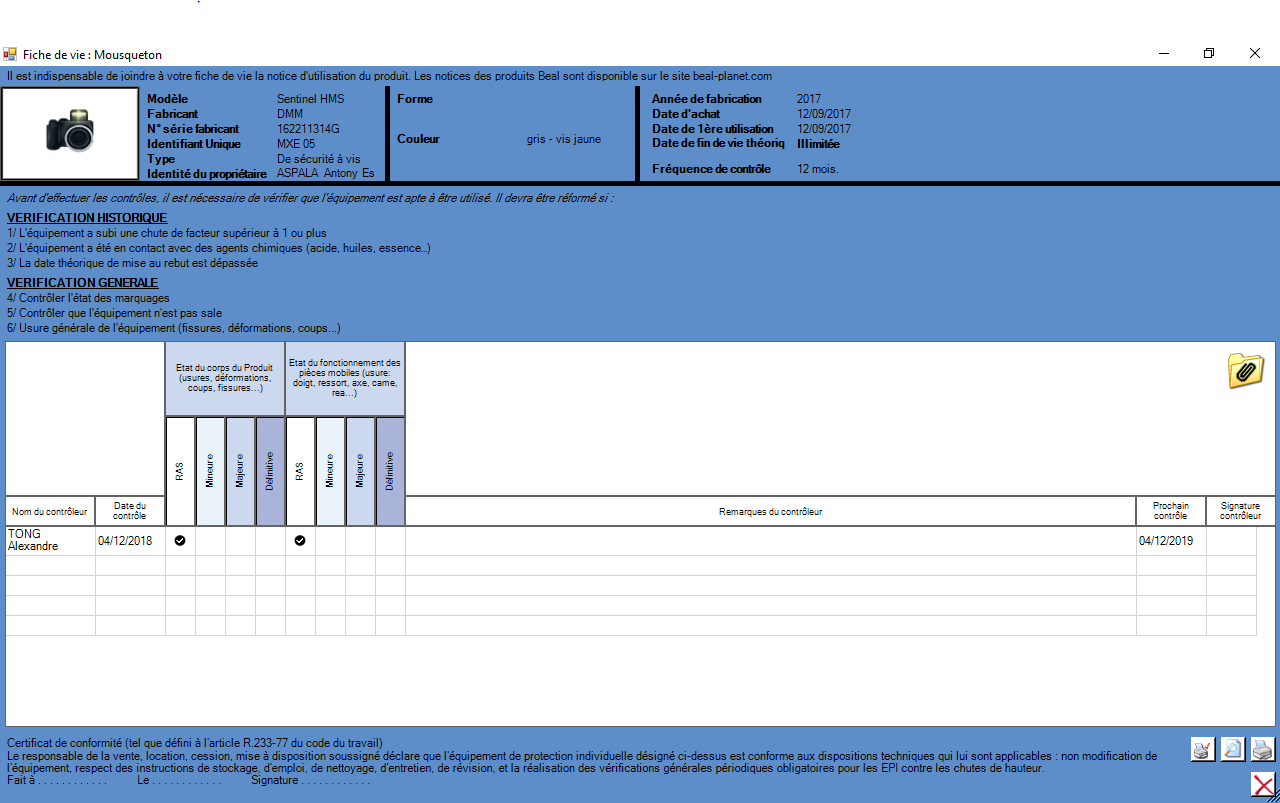This screenshot has width=1280, height=803.
Task: Toggle RAS checkmark under Etat du fonctionnement
Action: [x=300, y=541]
